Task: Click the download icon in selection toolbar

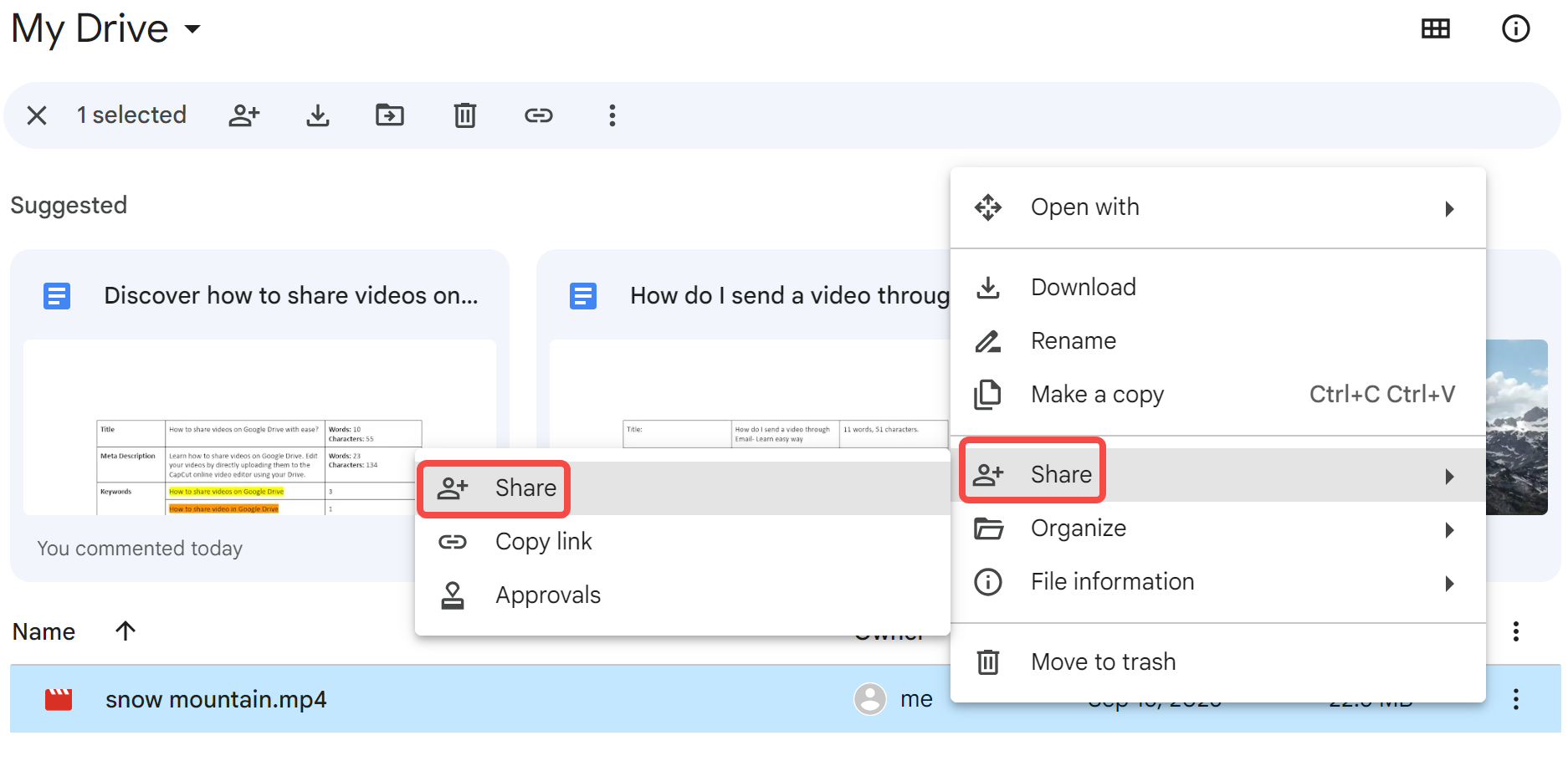Action: click(x=318, y=115)
